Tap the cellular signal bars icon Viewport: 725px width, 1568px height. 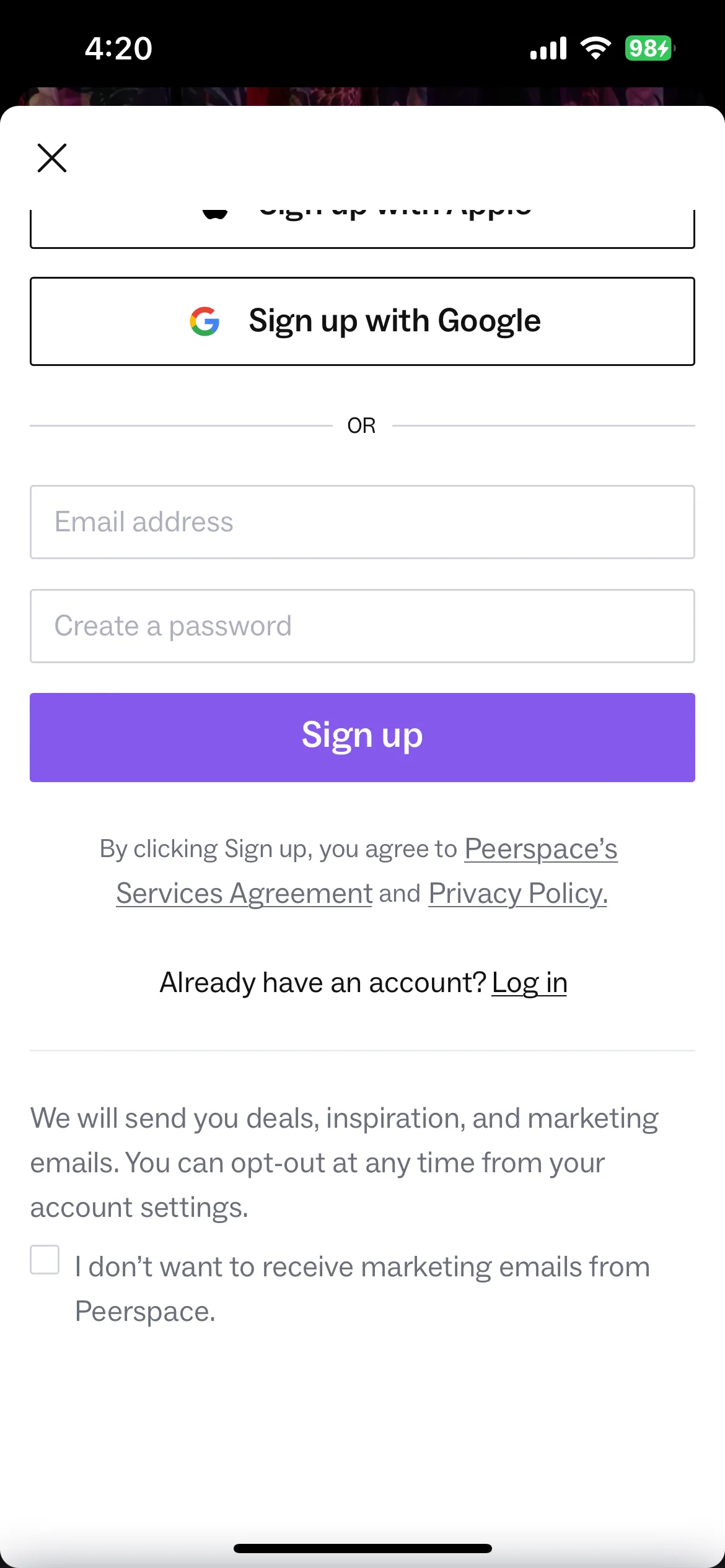tap(548, 48)
